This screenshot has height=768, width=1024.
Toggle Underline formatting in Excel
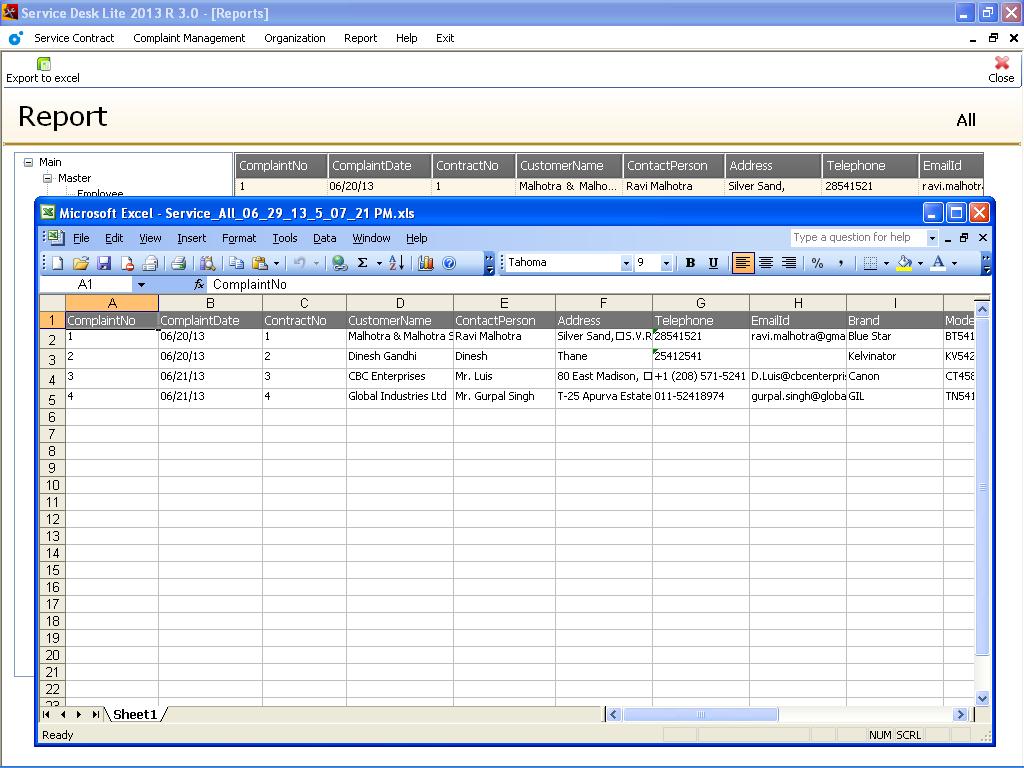(x=713, y=263)
